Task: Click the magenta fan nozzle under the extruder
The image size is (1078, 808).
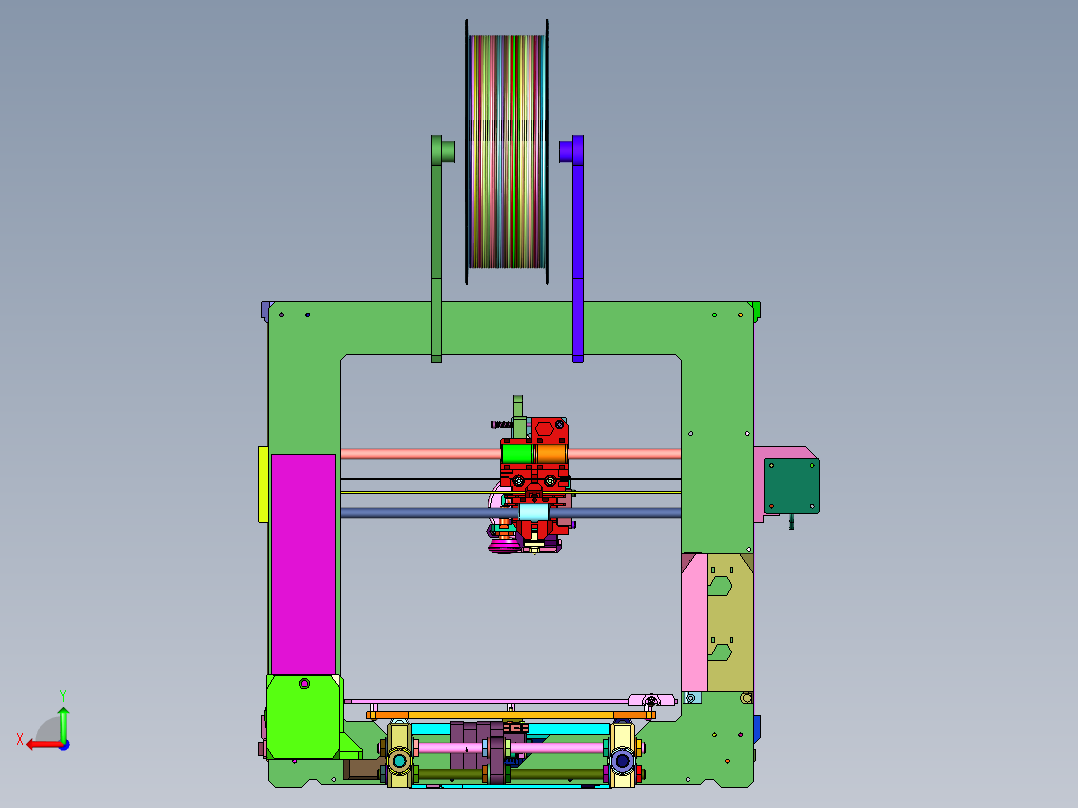Action: pyautogui.click(x=504, y=547)
